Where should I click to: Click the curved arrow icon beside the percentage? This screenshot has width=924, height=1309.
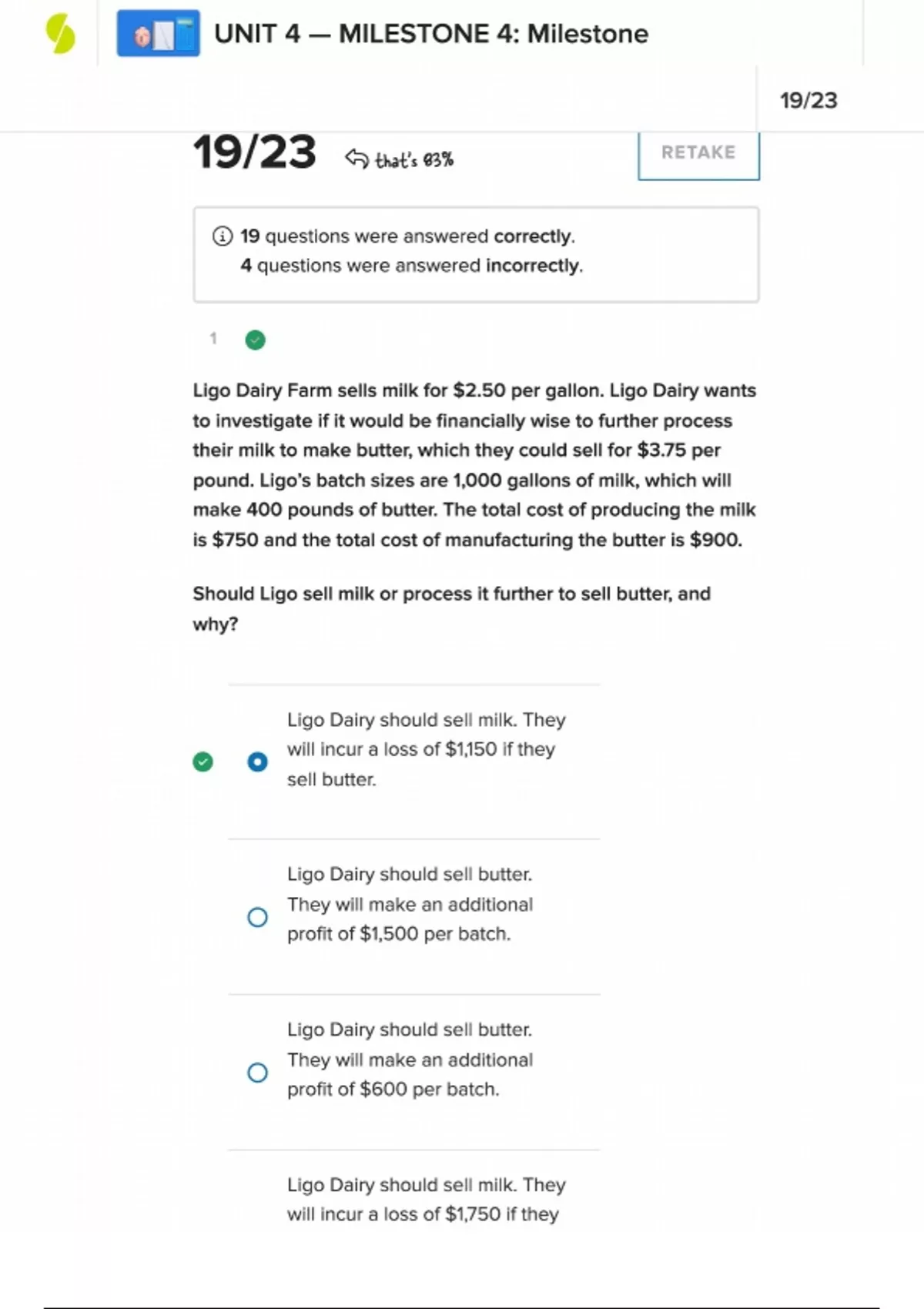click(357, 159)
